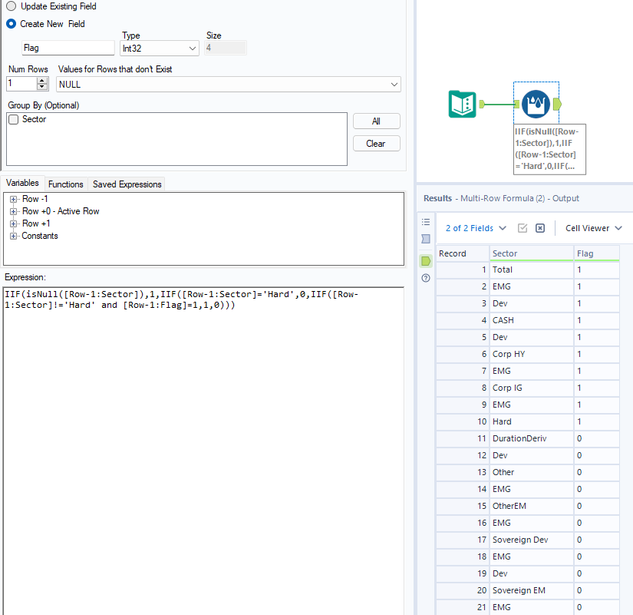
Task: Open the Type Int32 dropdown
Action: pos(159,48)
